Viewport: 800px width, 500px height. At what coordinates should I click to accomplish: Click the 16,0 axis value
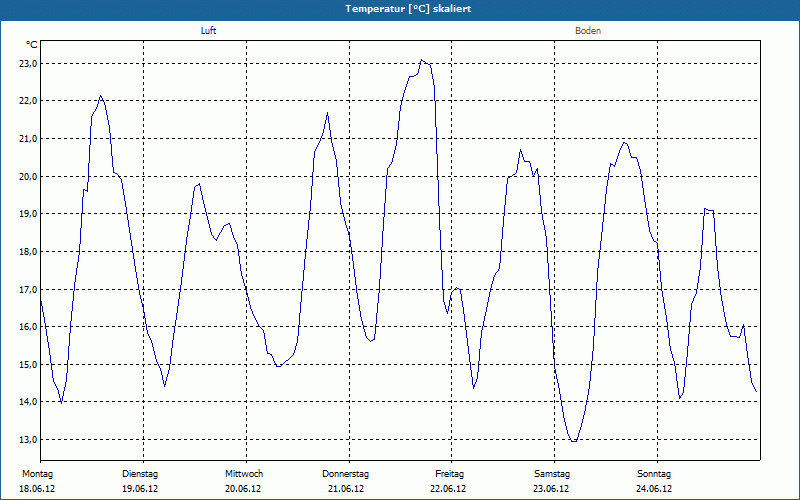click(28, 327)
